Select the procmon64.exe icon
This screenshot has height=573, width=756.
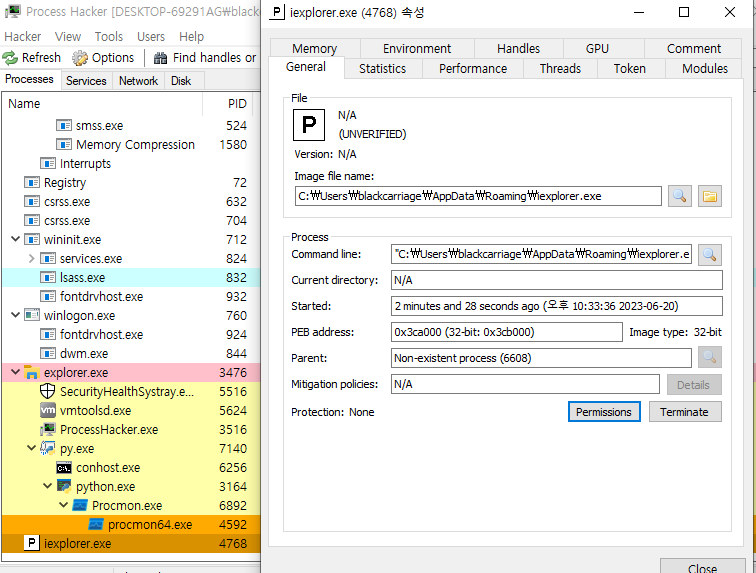pos(96,524)
